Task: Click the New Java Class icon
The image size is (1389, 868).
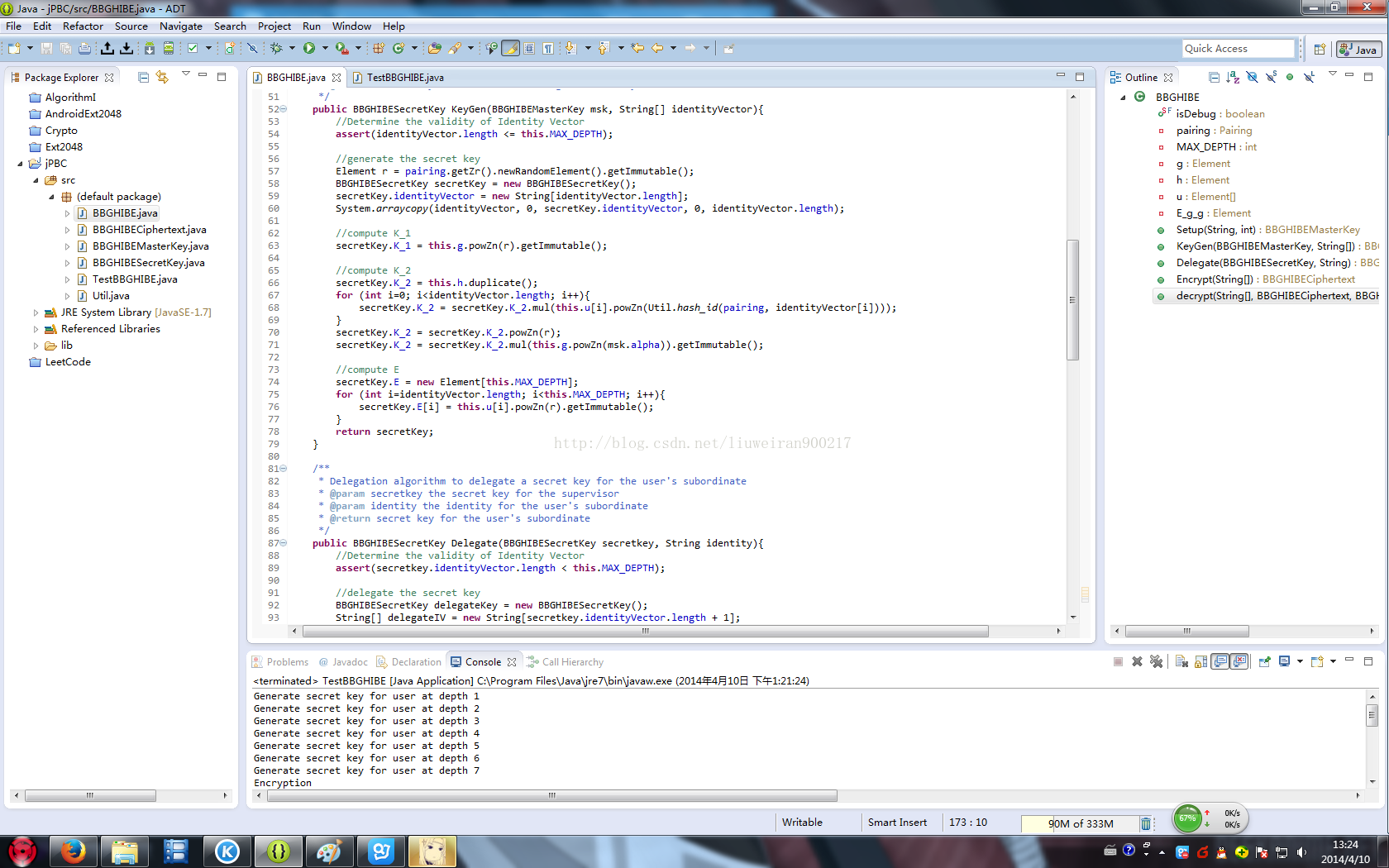Action: click(399, 49)
